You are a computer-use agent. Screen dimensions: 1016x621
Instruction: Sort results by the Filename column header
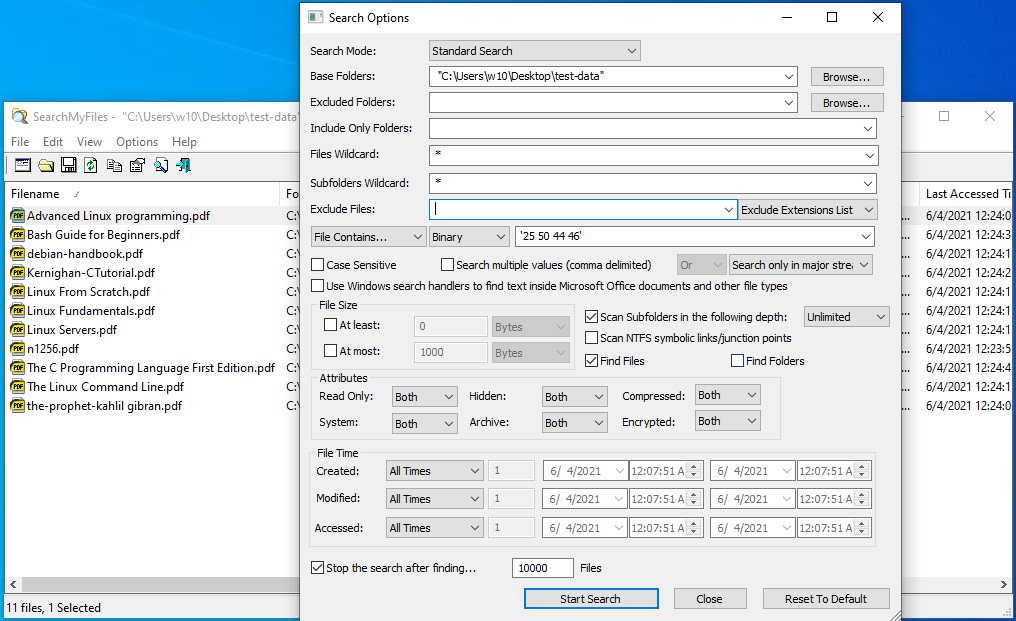[143, 194]
